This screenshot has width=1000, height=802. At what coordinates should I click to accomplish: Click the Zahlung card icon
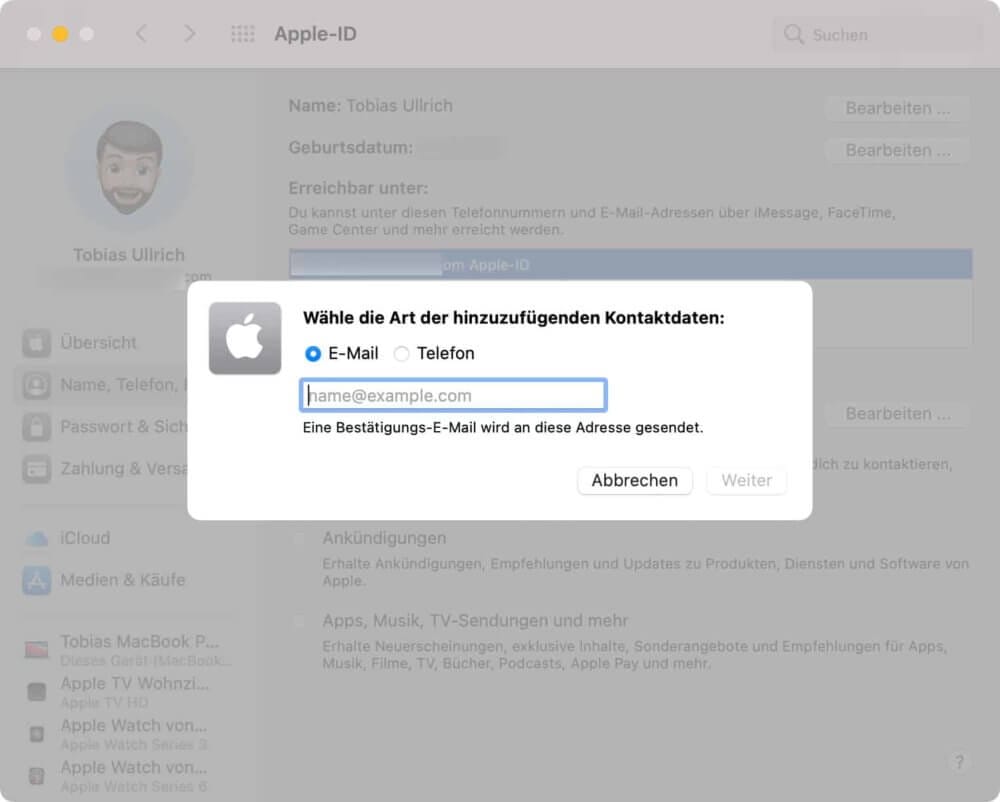[x=36, y=469]
